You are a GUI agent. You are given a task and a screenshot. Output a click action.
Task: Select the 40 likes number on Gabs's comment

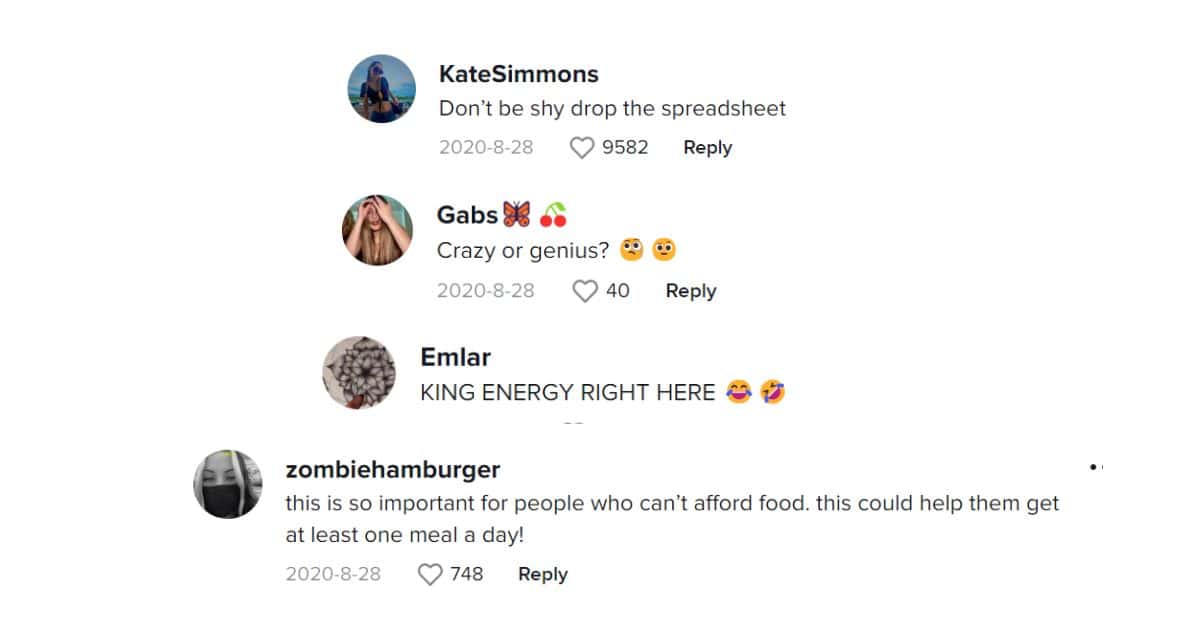pos(618,291)
